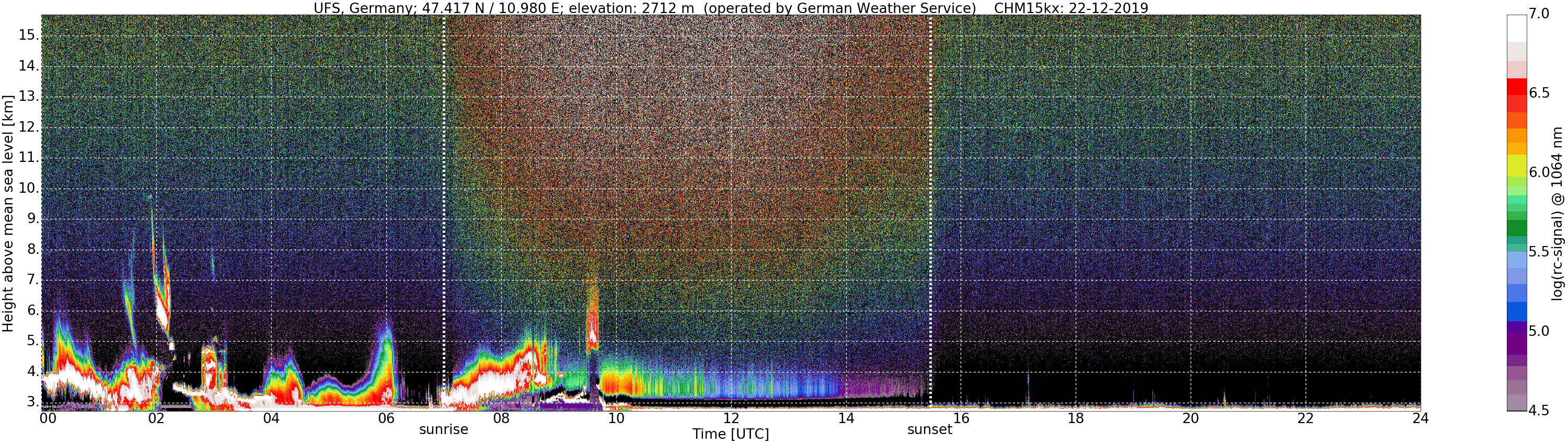Click the '02' tick on the time axis
This screenshot has width=1568, height=444.
click(x=156, y=418)
